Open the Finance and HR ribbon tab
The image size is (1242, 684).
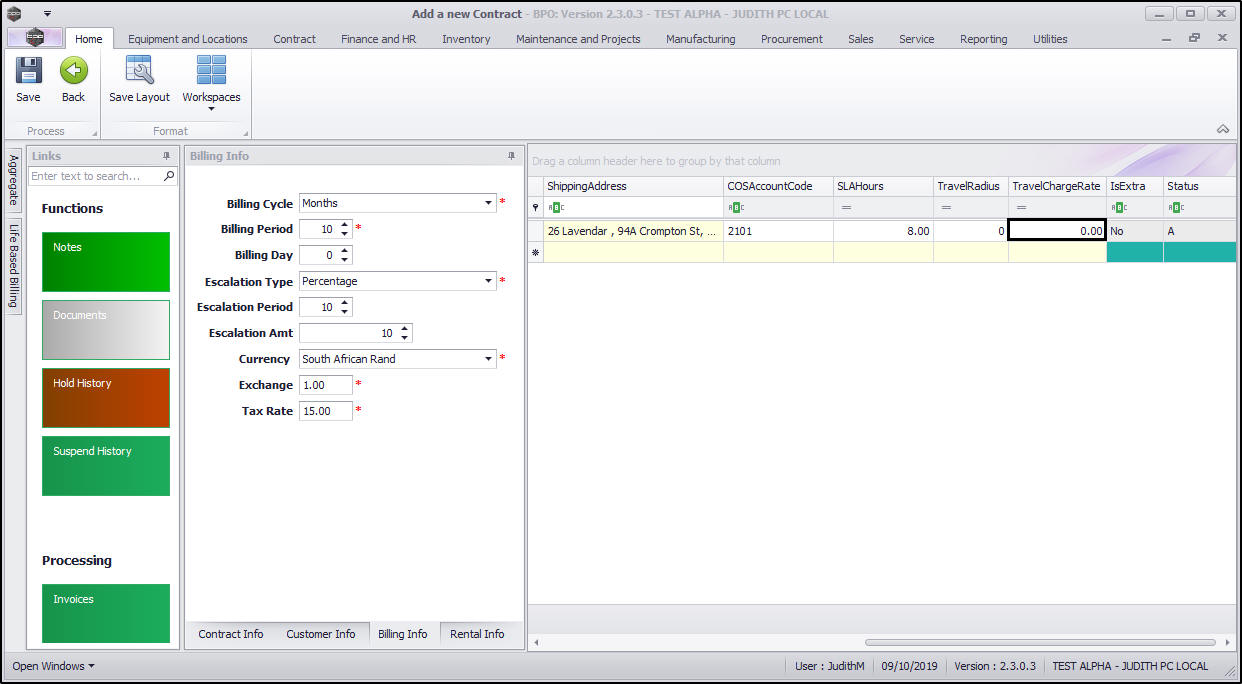pyautogui.click(x=378, y=39)
